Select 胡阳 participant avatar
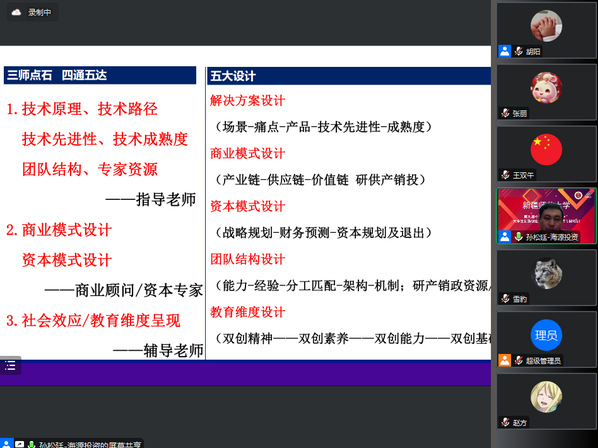 tap(546, 26)
